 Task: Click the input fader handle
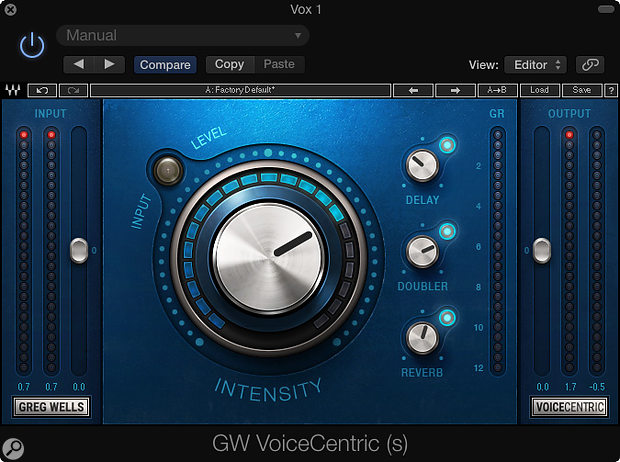coord(79,250)
